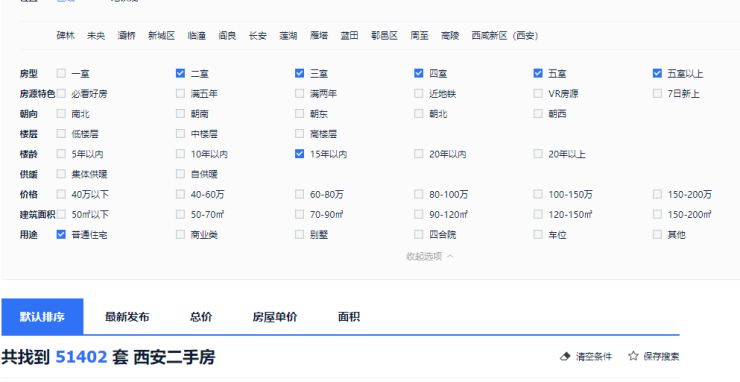Viewport: 740px width, 382px height.
Task: Check the 60-80万 price filter
Action: coord(299,194)
